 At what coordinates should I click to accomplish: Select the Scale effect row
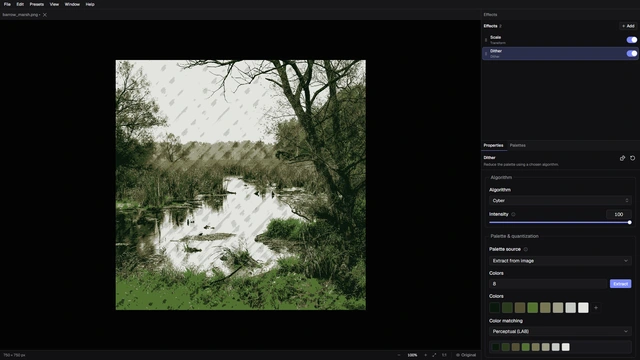[560, 40]
